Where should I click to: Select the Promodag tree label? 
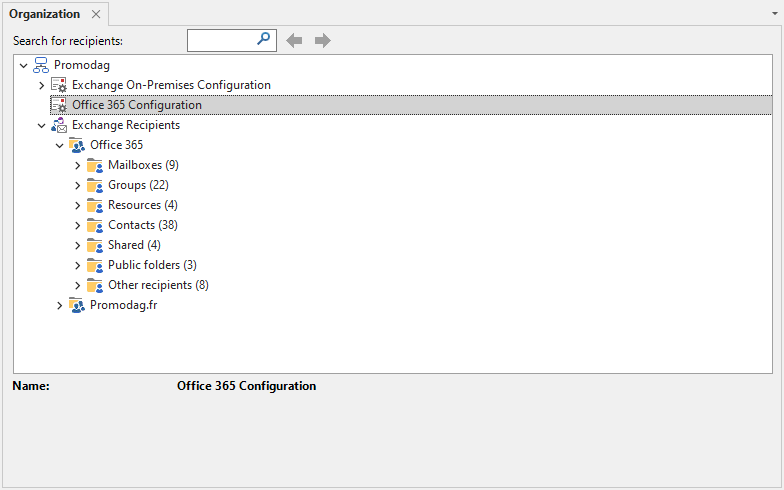click(x=82, y=65)
